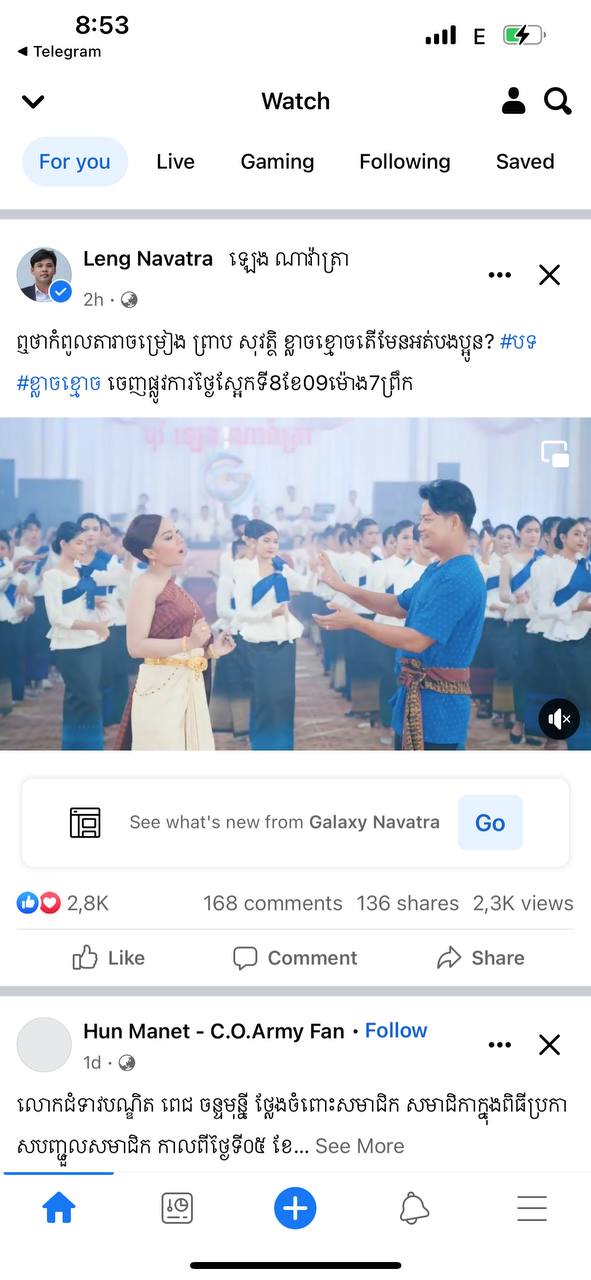Image resolution: width=591 pixels, height=1280 pixels.
Task: Open more options on Leng Navatra post
Action: point(500,275)
